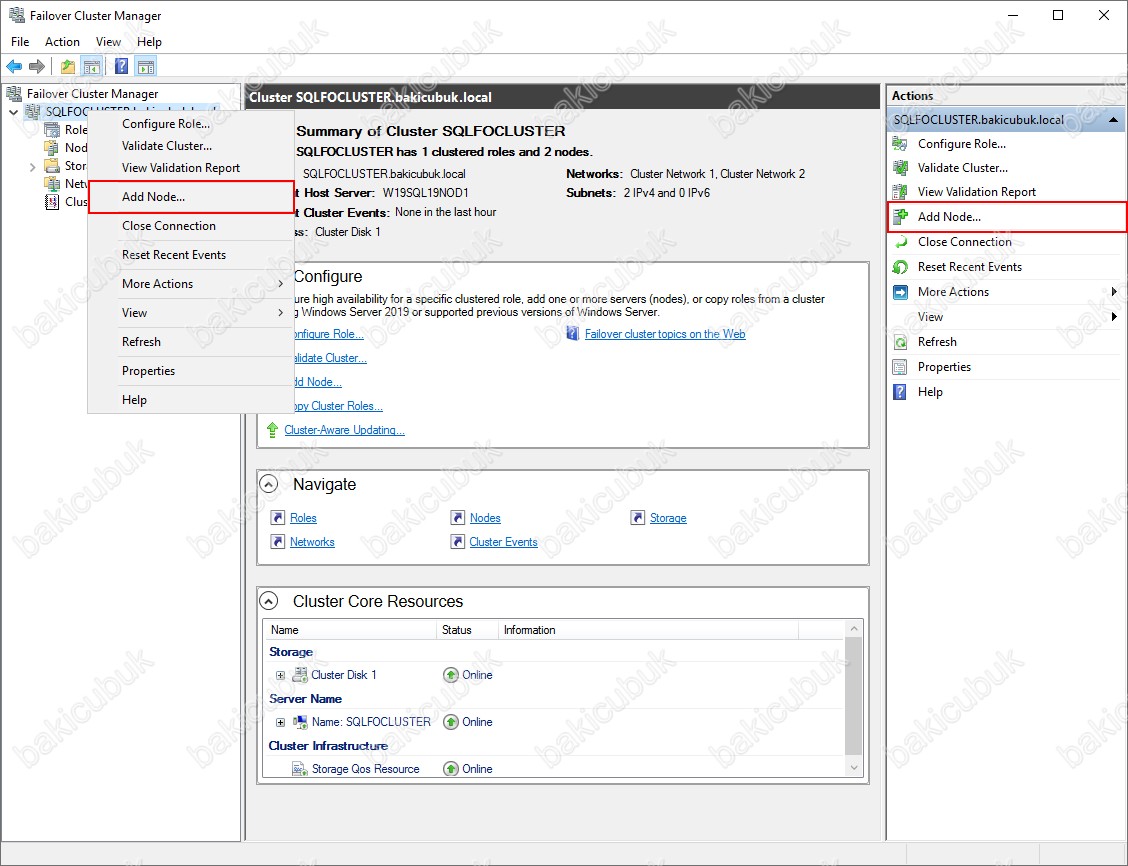The height and width of the screenshot is (866, 1128).
Task: Follow the Storage link in Navigate
Action: [x=668, y=518]
